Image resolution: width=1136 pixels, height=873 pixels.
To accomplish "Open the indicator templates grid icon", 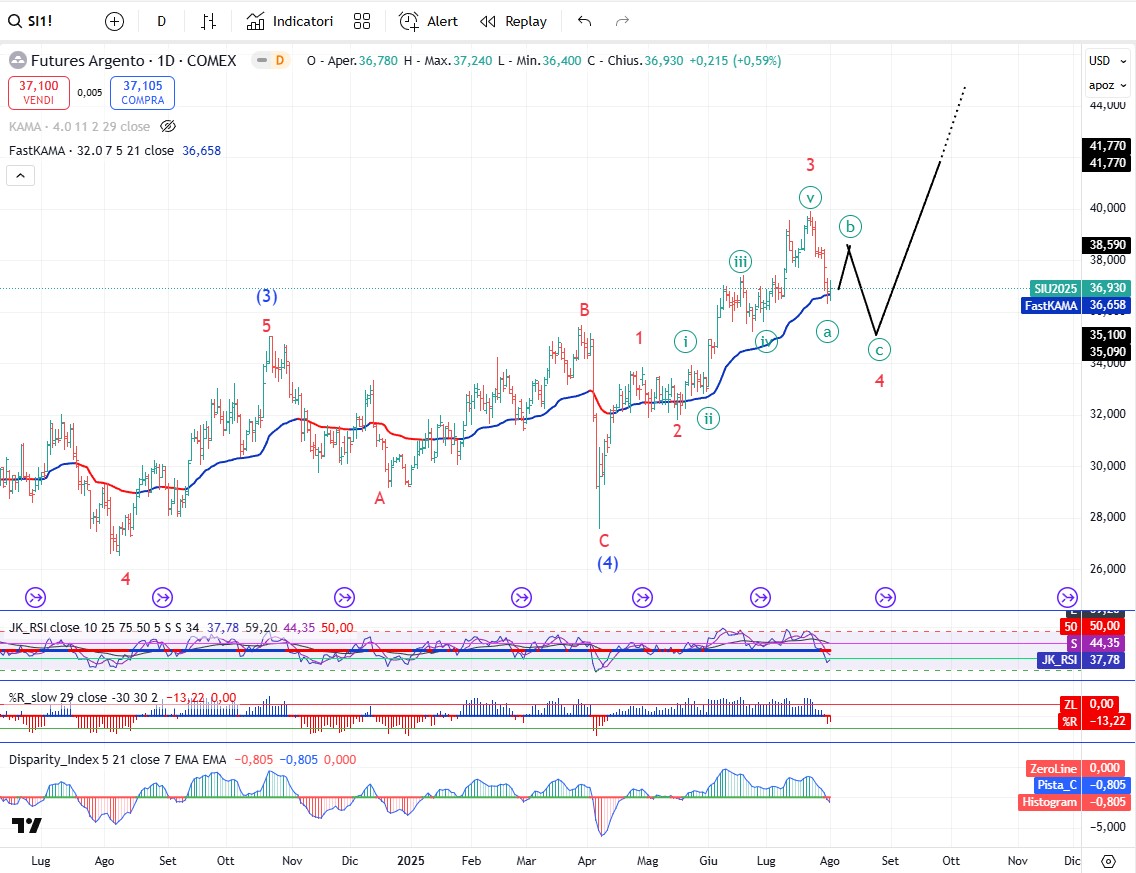I will point(362,21).
